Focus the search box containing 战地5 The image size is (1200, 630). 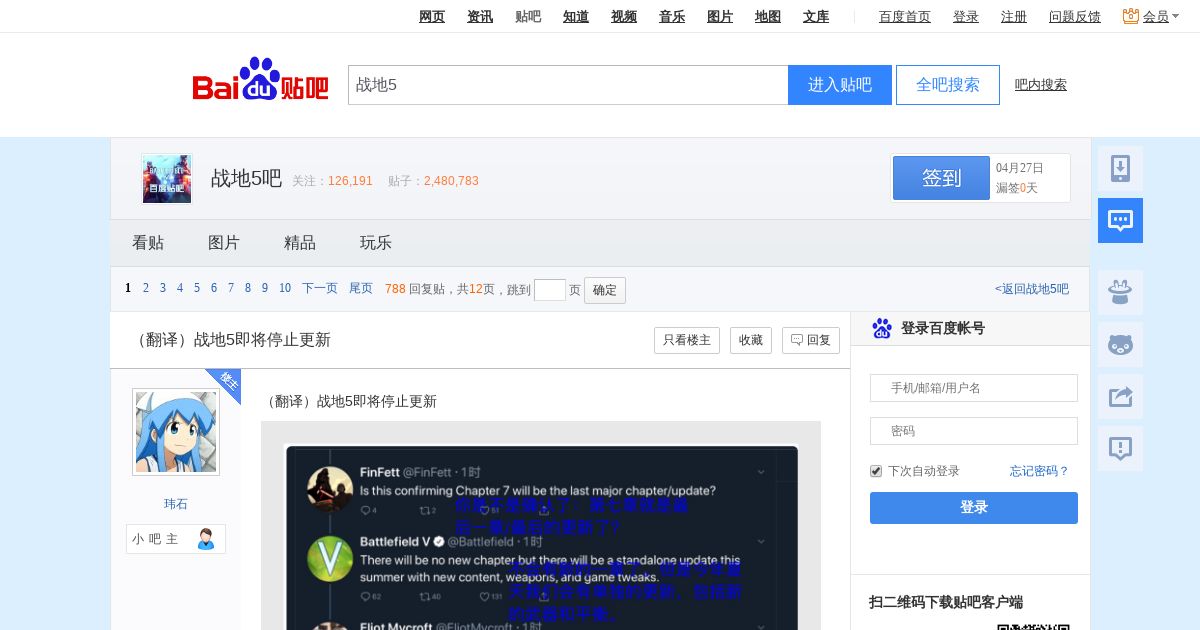tap(568, 85)
